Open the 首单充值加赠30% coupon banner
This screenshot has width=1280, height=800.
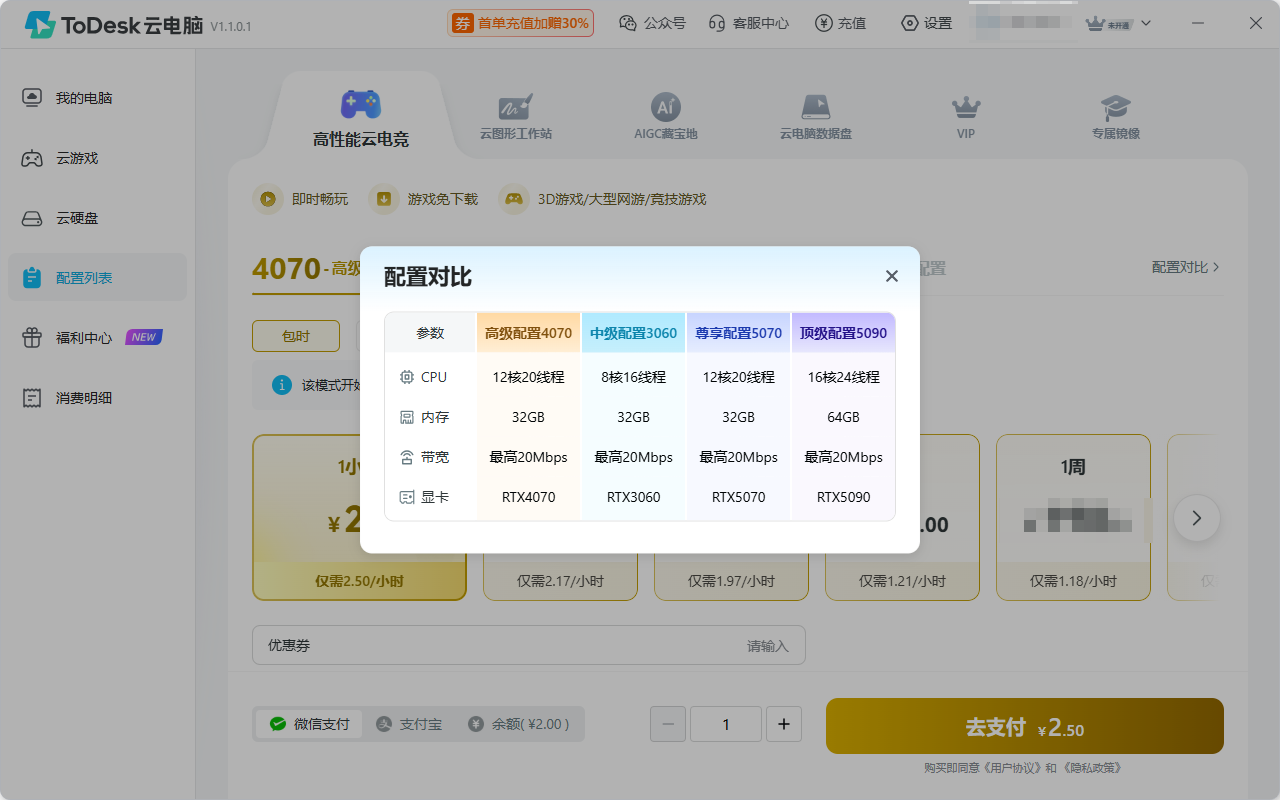pyautogui.click(x=520, y=23)
